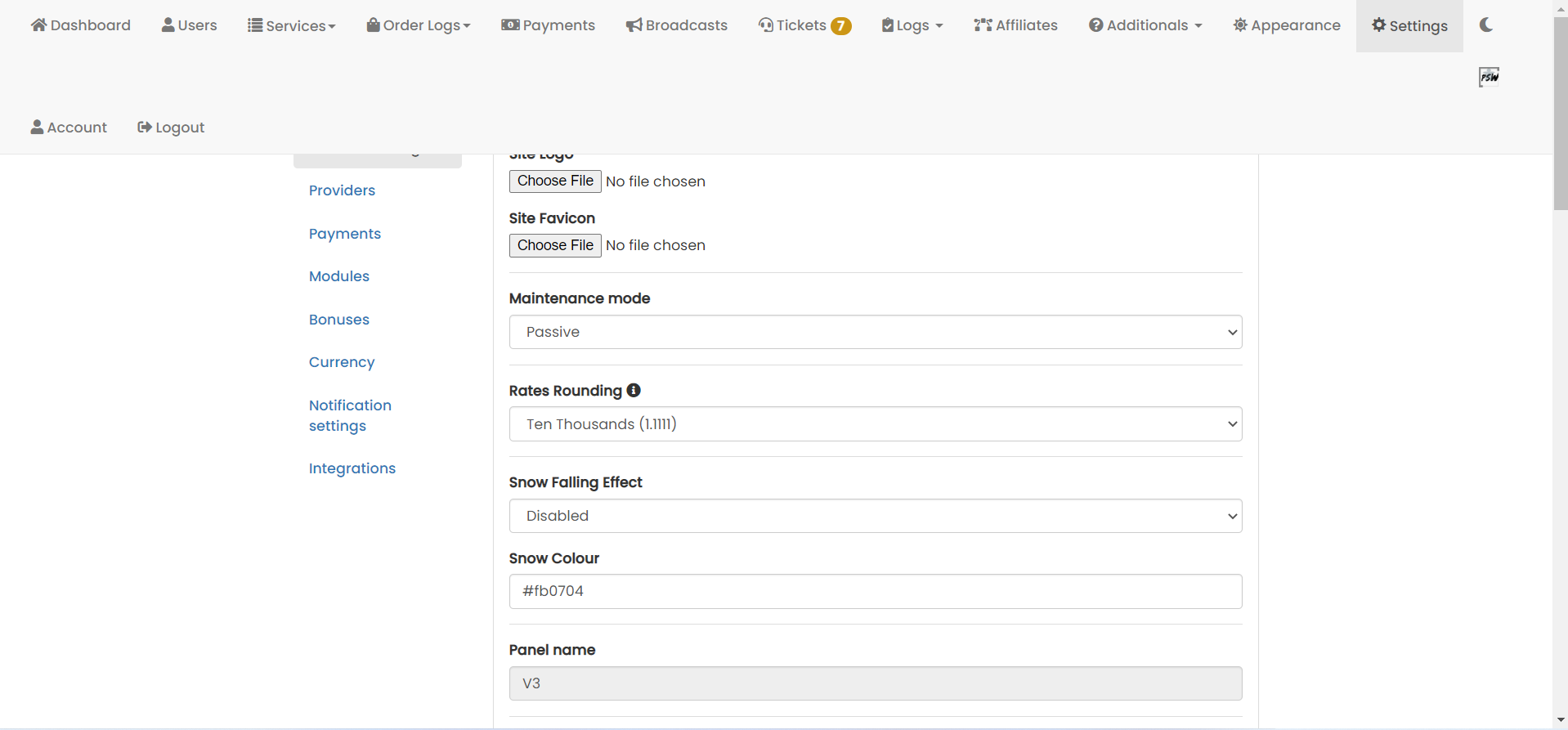Open Notification settings in sidebar

pos(350,415)
